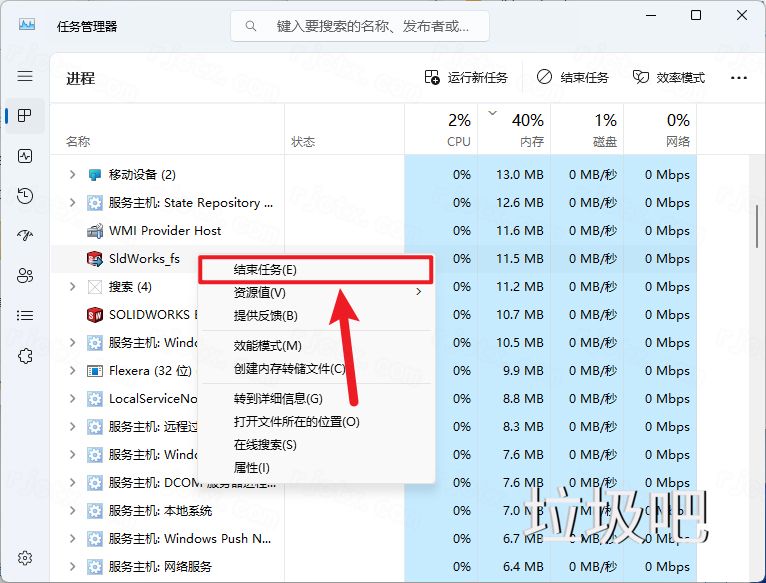Select the Processes sidebar icon
Image resolution: width=766 pixels, height=583 pixels.
point(25,116)
